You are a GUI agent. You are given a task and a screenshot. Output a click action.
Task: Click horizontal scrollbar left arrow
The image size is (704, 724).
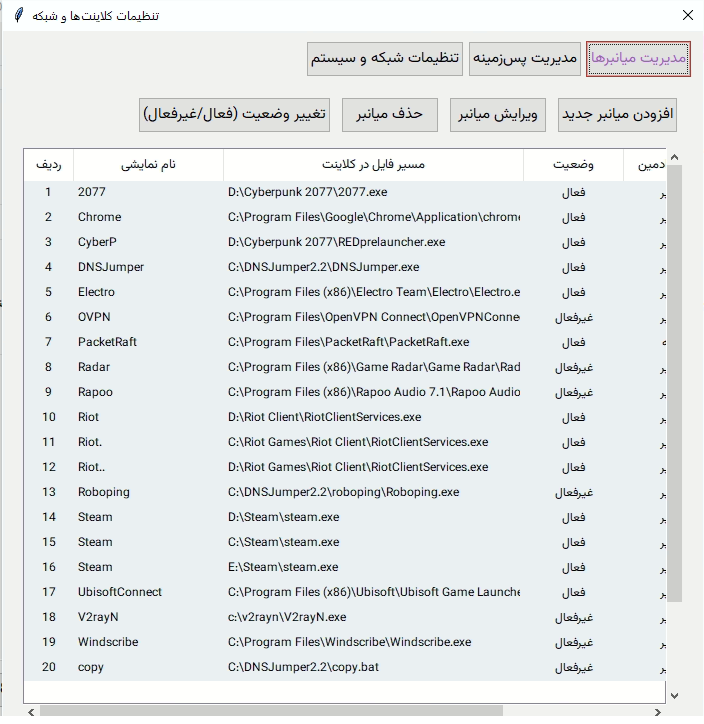pos(31,712)
